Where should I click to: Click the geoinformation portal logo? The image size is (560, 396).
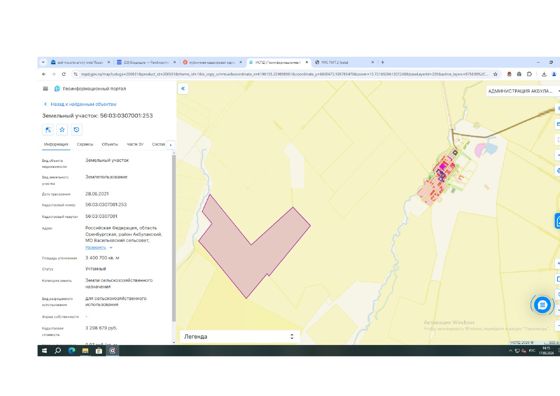57,89
